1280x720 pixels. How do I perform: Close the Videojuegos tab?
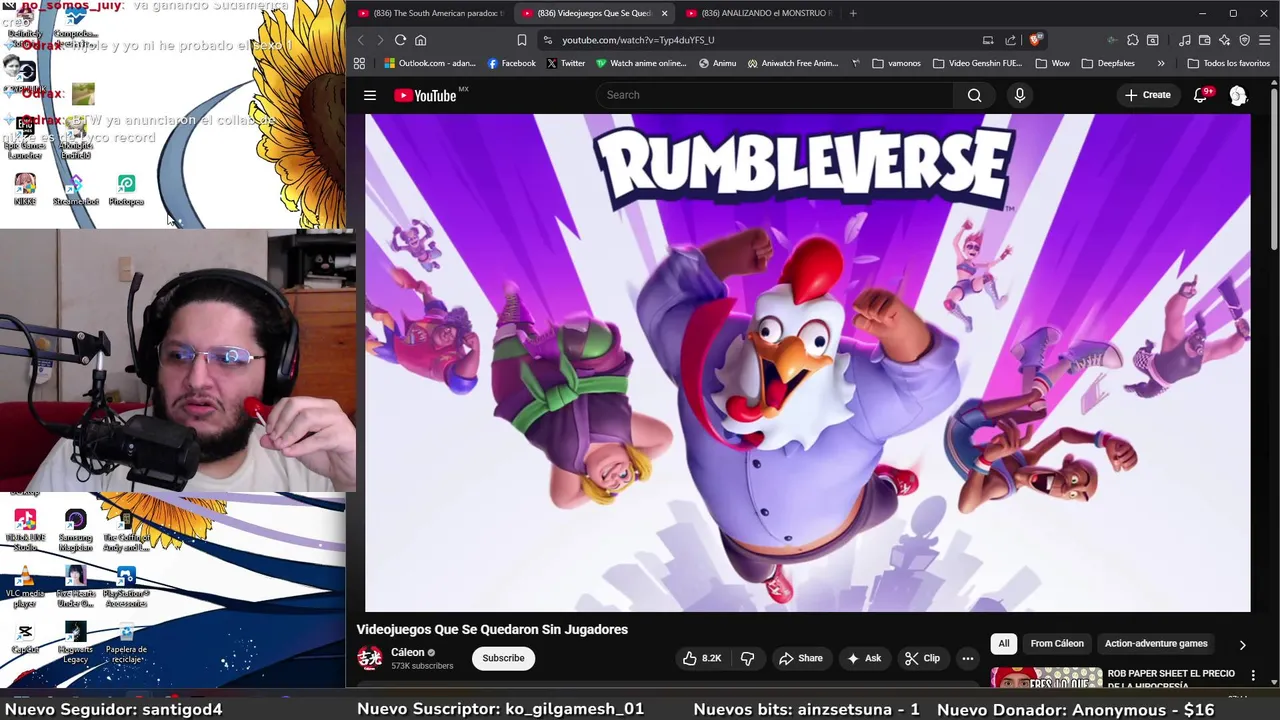[x=664, y=13]
